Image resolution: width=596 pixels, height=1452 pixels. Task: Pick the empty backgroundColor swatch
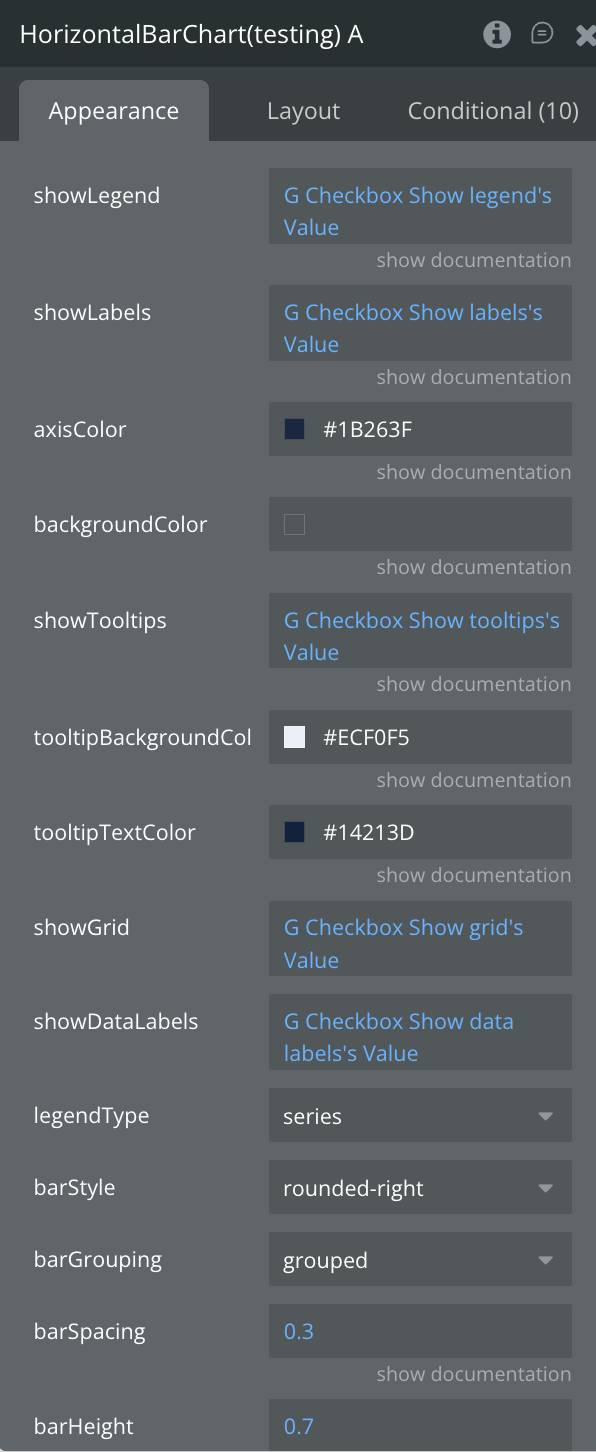pos(294,525)
